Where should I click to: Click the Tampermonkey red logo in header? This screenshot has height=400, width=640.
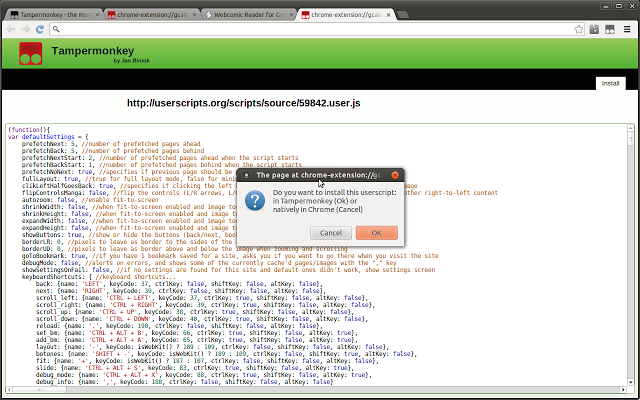(x=31, y=53)
